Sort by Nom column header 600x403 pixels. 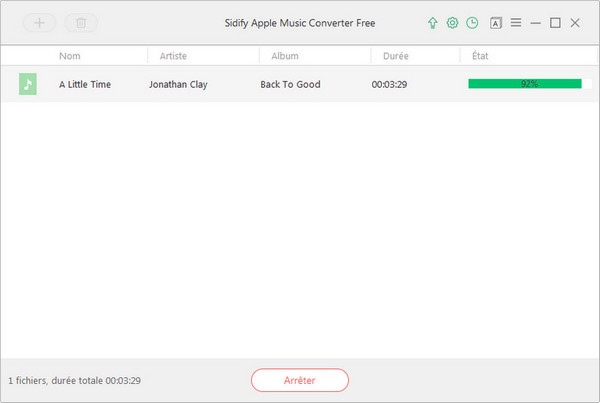tap(70, 56)
